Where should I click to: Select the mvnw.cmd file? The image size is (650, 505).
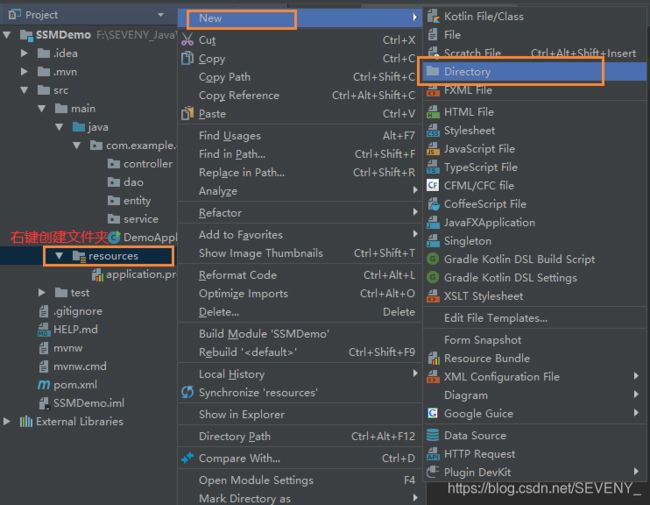click(73, 367)
